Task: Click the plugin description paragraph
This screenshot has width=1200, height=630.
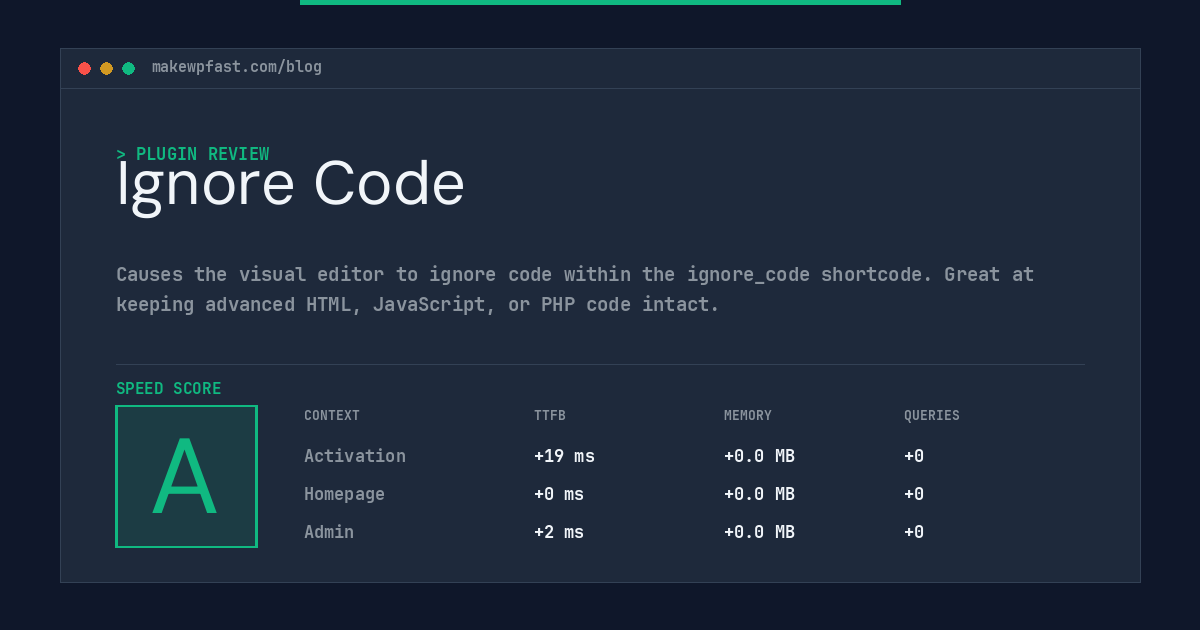Action: (575, 289)
